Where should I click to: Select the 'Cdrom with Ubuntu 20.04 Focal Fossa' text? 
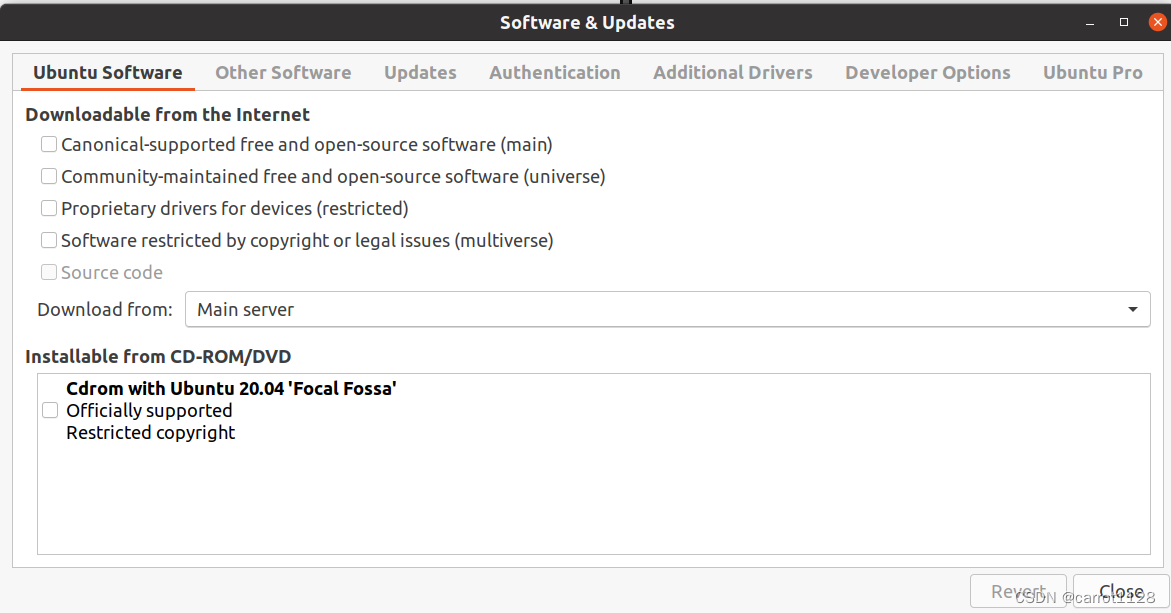click(x=232, y=389)
